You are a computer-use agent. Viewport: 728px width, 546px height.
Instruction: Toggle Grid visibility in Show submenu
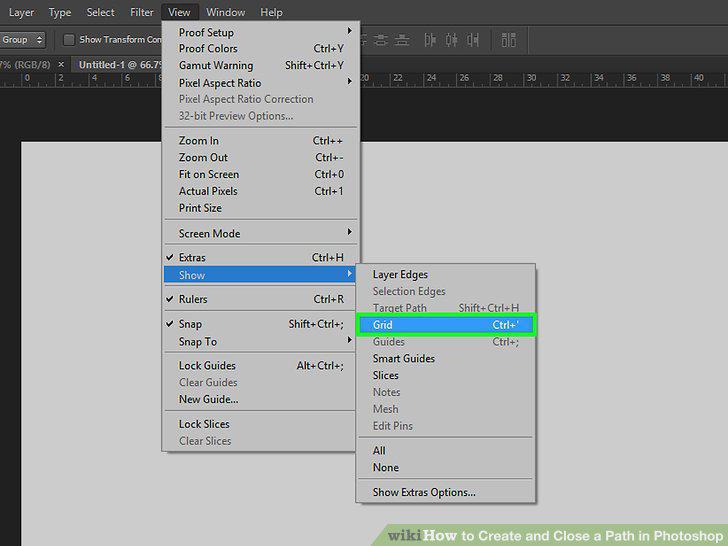point(446,325)
